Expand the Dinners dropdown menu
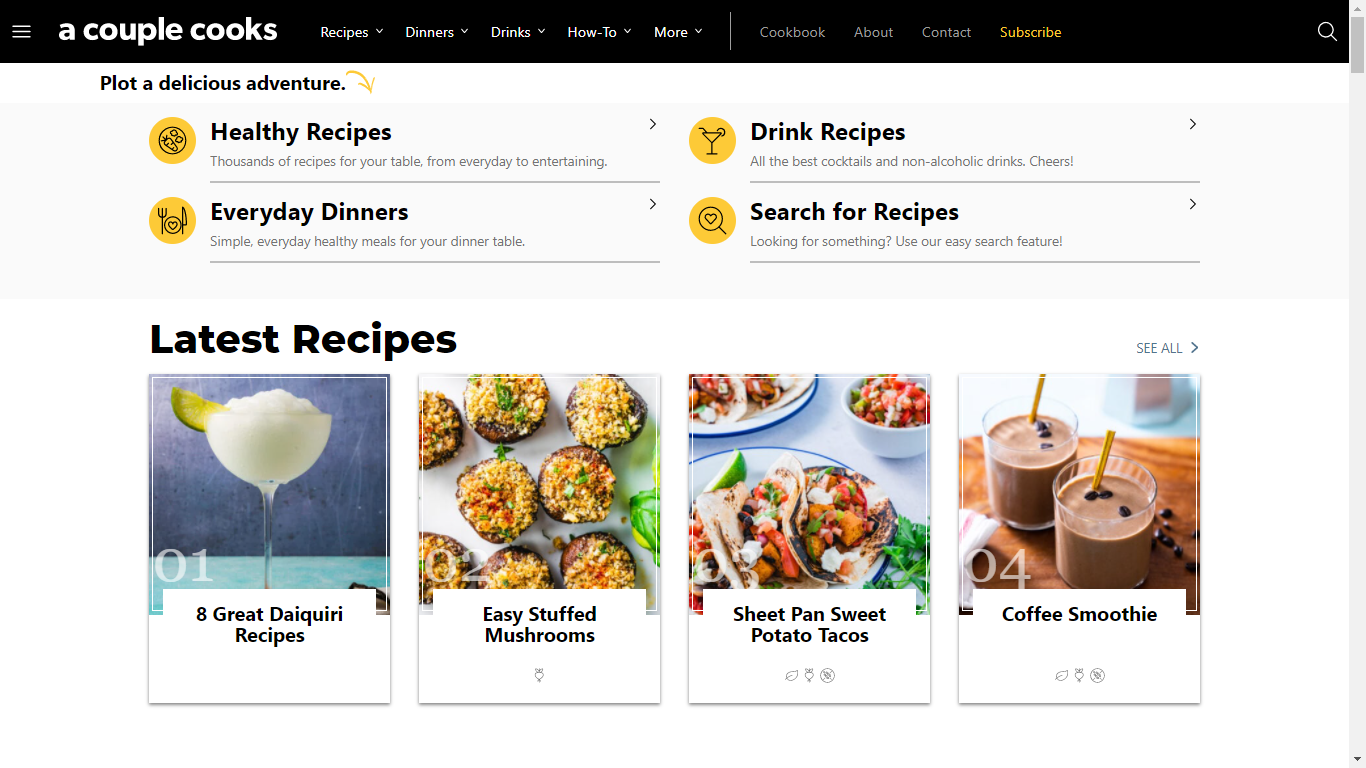 coord(437,32)
